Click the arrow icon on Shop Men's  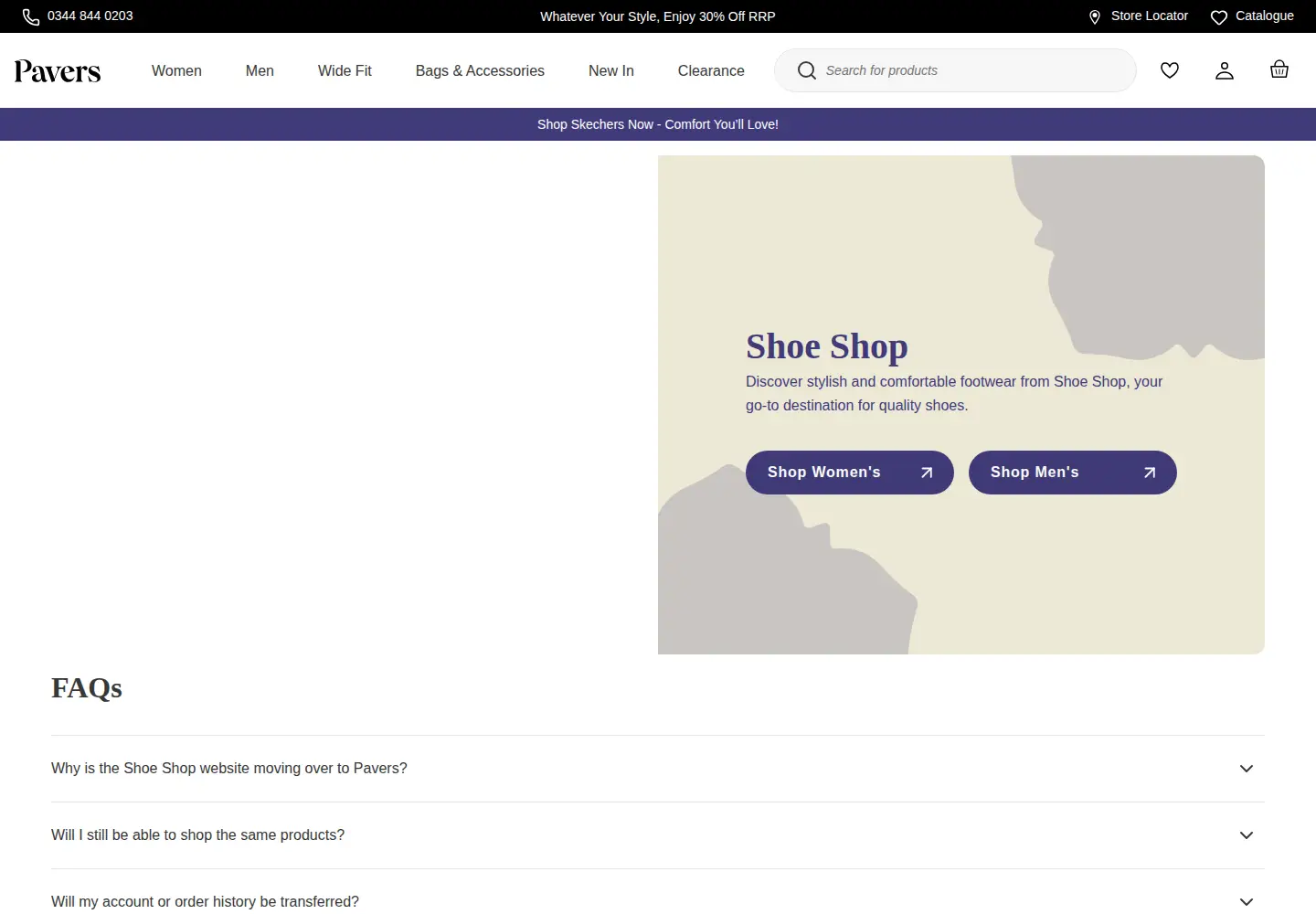[x=1150, y=473]
